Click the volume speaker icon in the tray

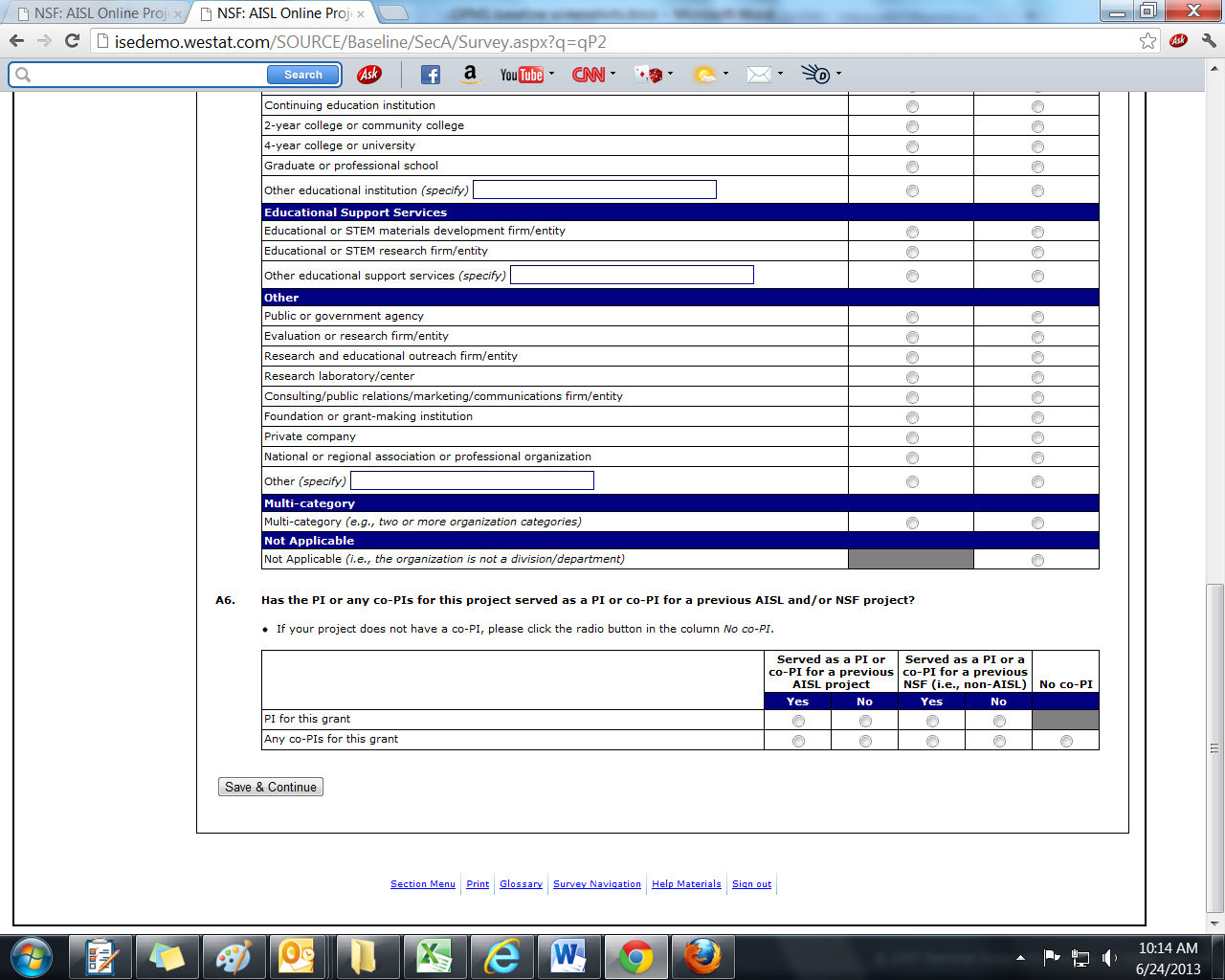(x=1110, y=957)
